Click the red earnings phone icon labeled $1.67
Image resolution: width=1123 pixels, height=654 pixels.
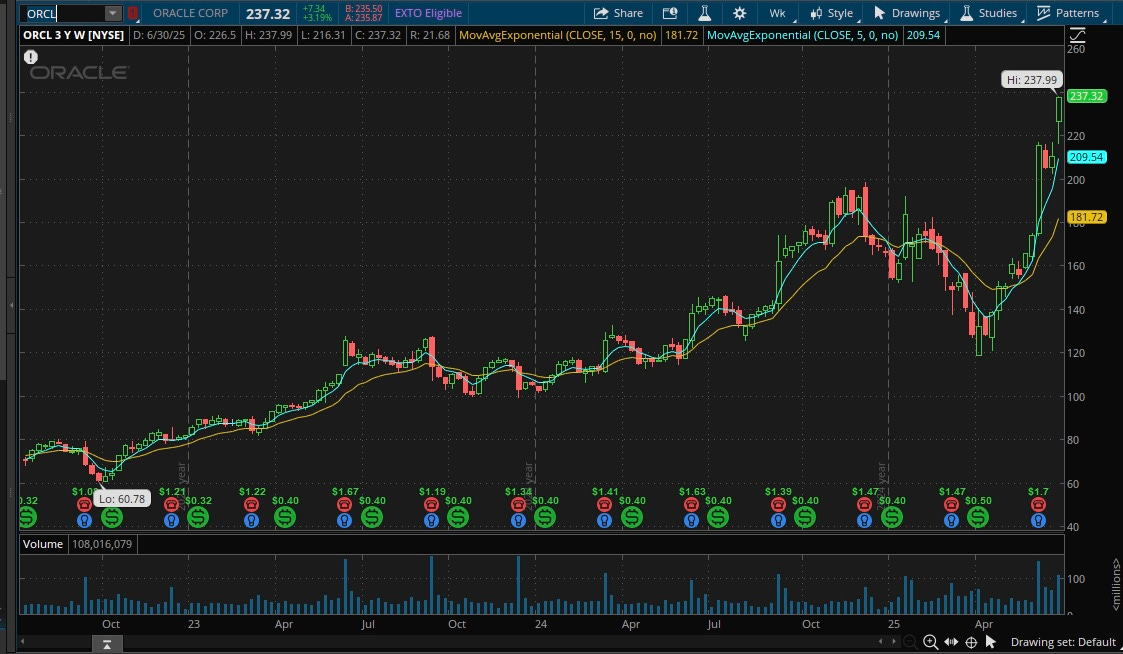point(344,504)
